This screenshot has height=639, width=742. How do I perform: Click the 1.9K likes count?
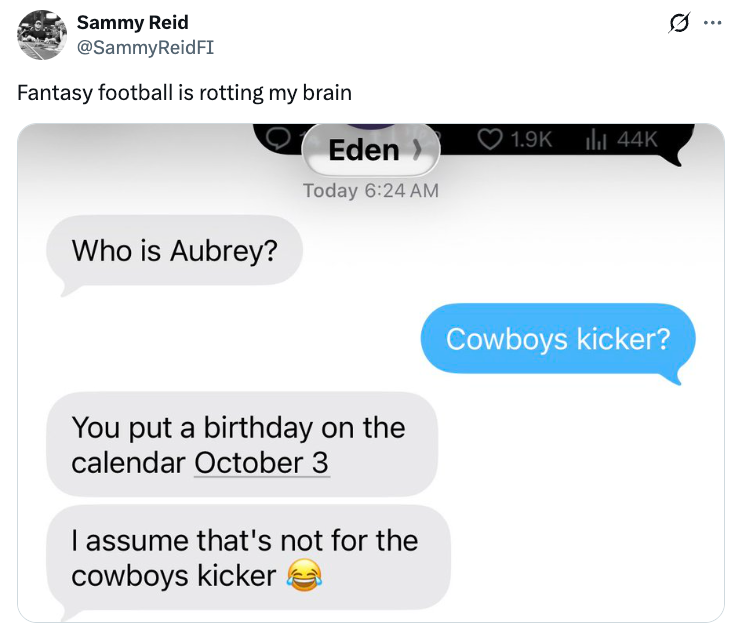[531, 139]
